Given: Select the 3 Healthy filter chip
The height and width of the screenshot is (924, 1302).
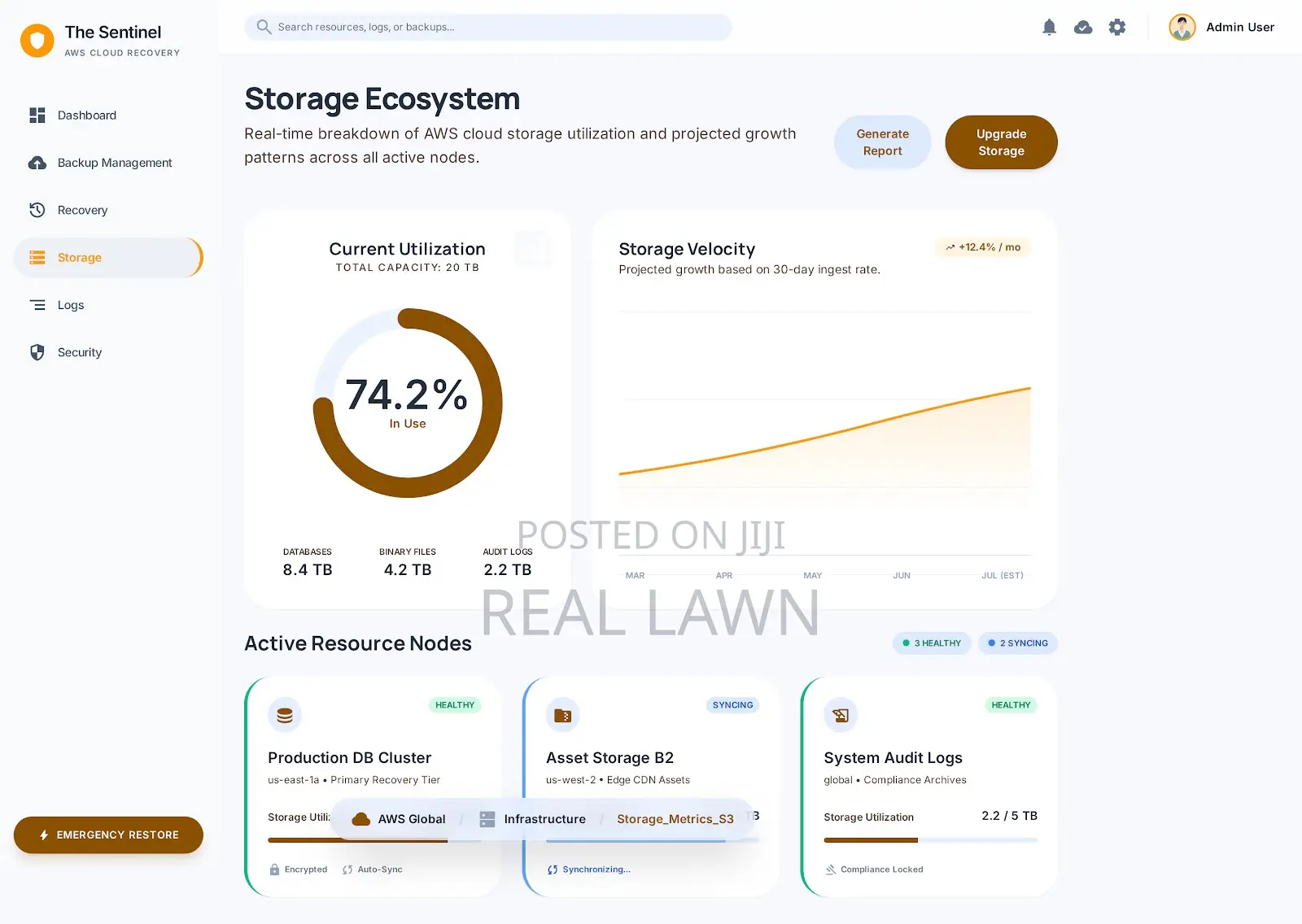Looking at the screenshot, I should click(932, 643).
